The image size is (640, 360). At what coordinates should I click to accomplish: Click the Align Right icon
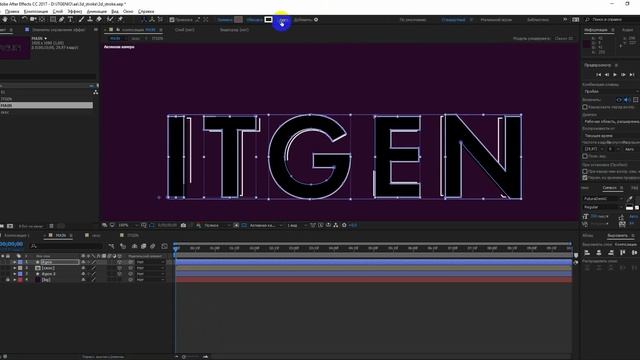[x=611, y=253]
